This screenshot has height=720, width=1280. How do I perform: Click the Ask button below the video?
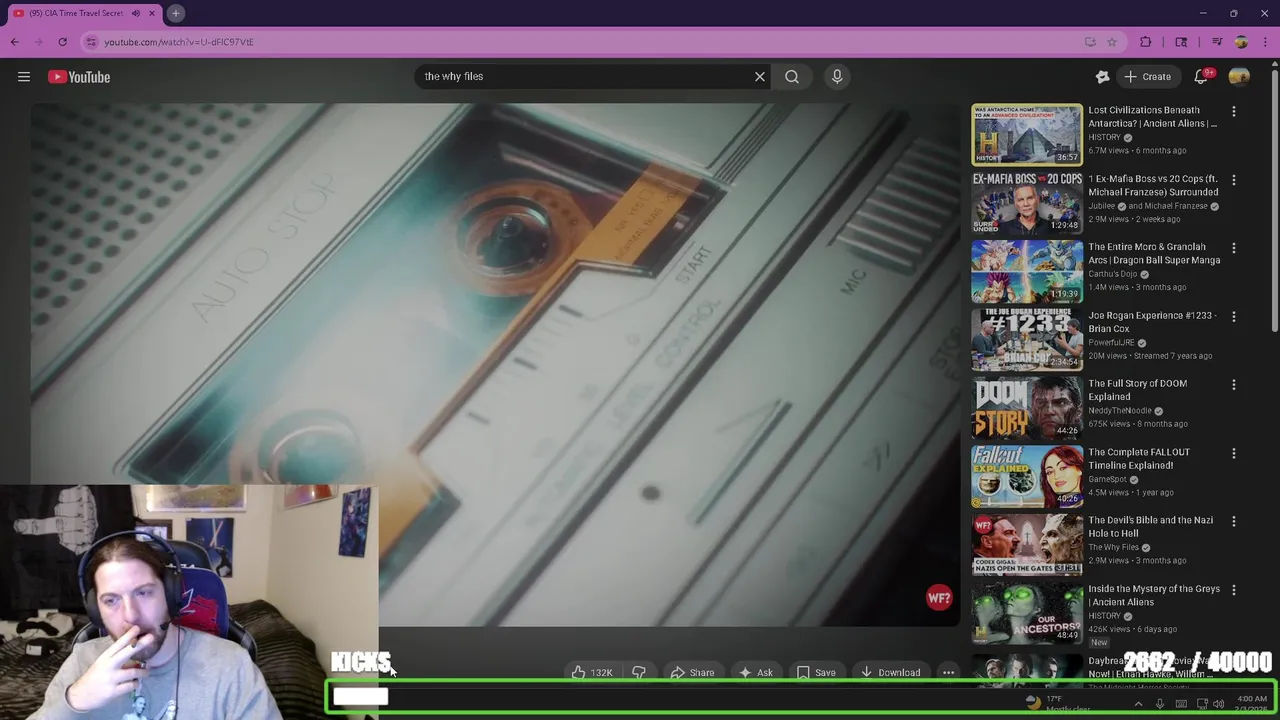pos(755,673)
